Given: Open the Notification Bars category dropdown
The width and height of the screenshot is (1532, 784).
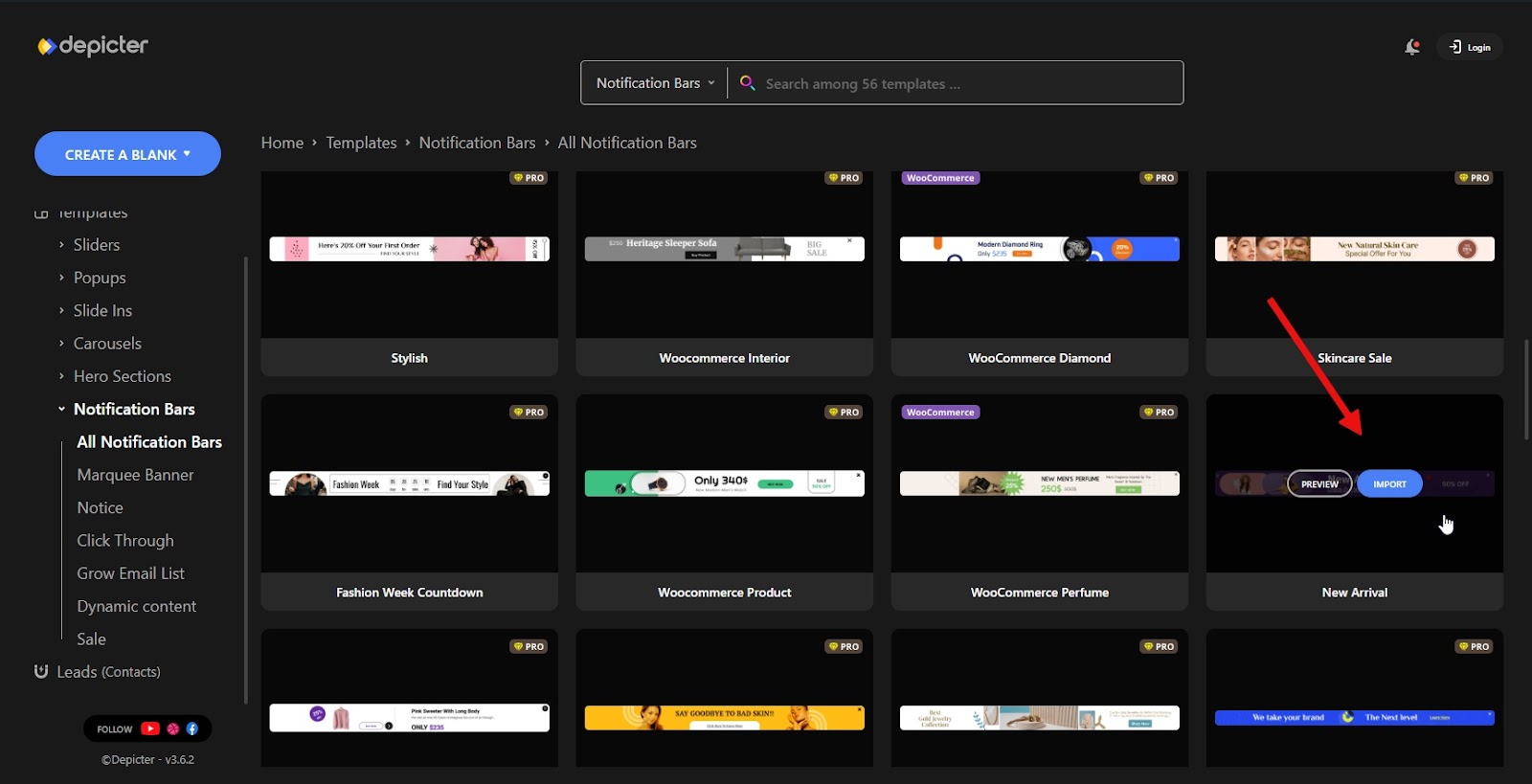Looking at the screenshot, I should (655, 83).
